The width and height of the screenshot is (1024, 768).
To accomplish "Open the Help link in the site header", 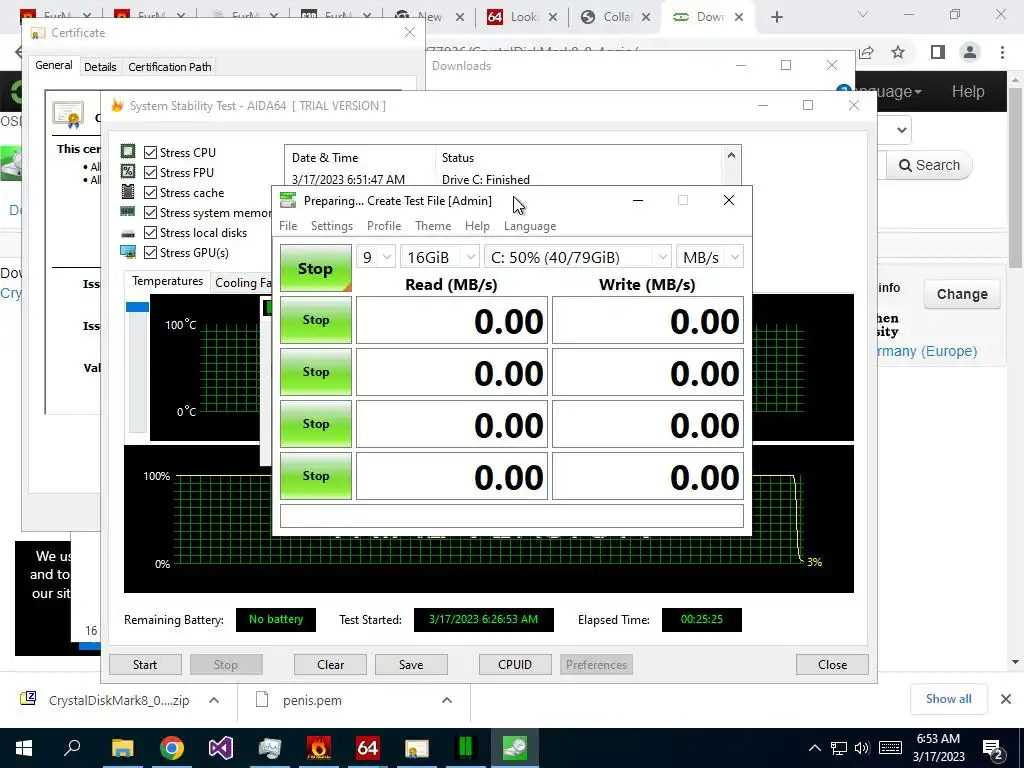I will [968, 91].
